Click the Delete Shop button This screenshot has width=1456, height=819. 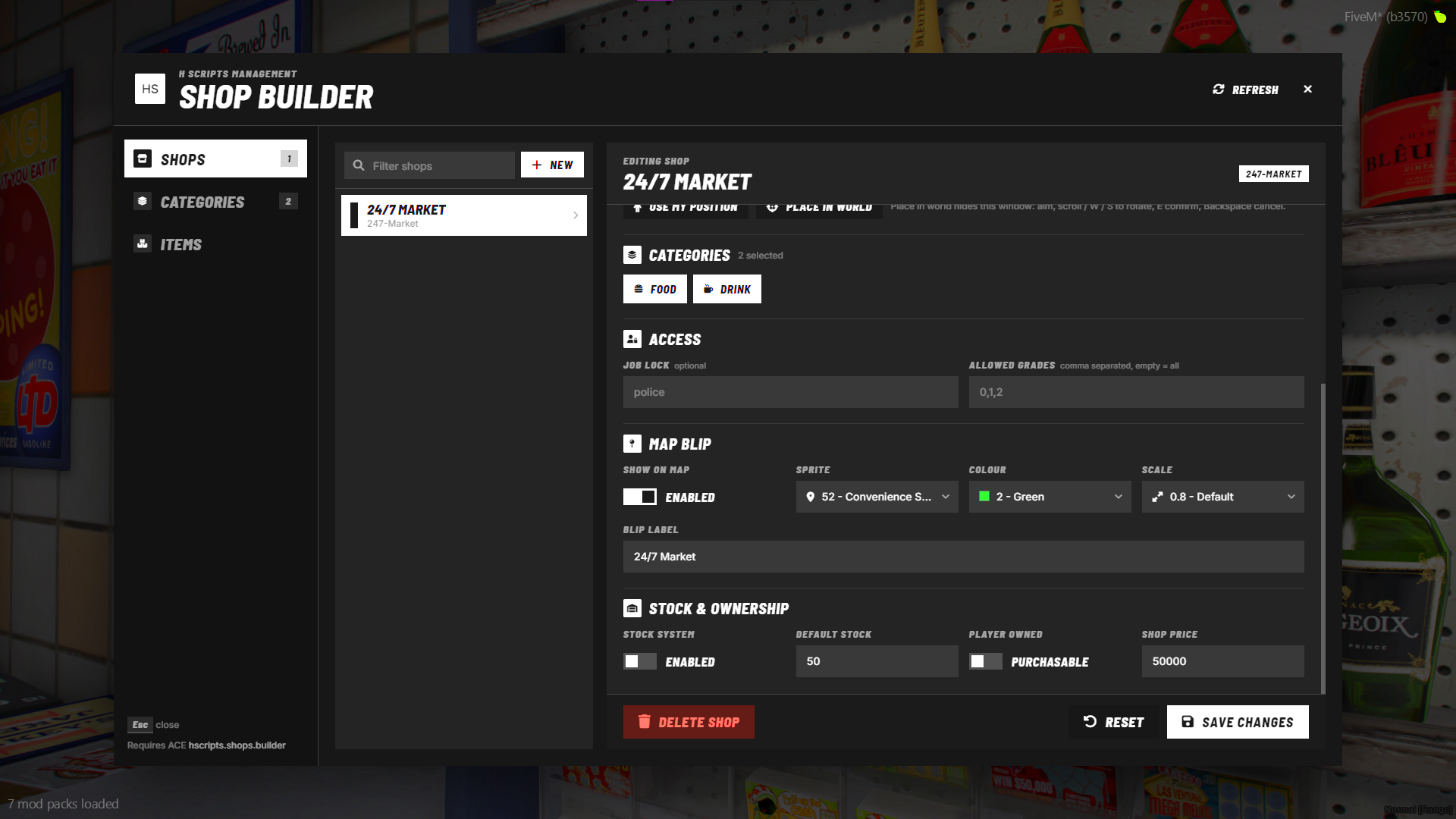point(689,722)
